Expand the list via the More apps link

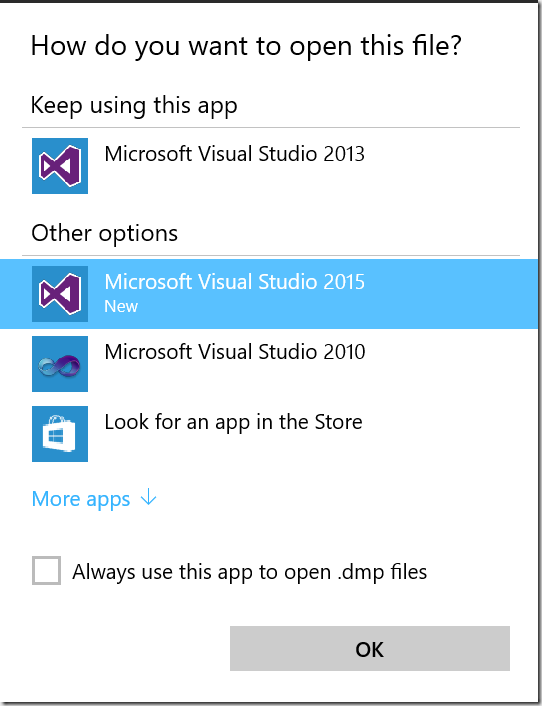[x=81, y=499]
